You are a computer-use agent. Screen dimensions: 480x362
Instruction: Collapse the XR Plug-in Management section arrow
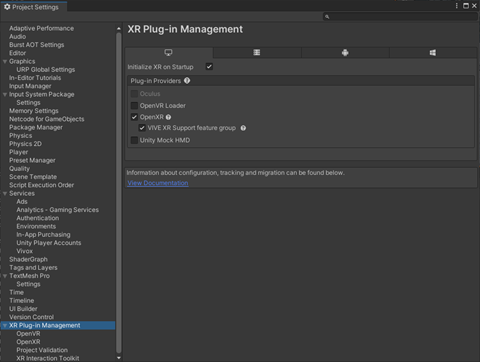5,326
